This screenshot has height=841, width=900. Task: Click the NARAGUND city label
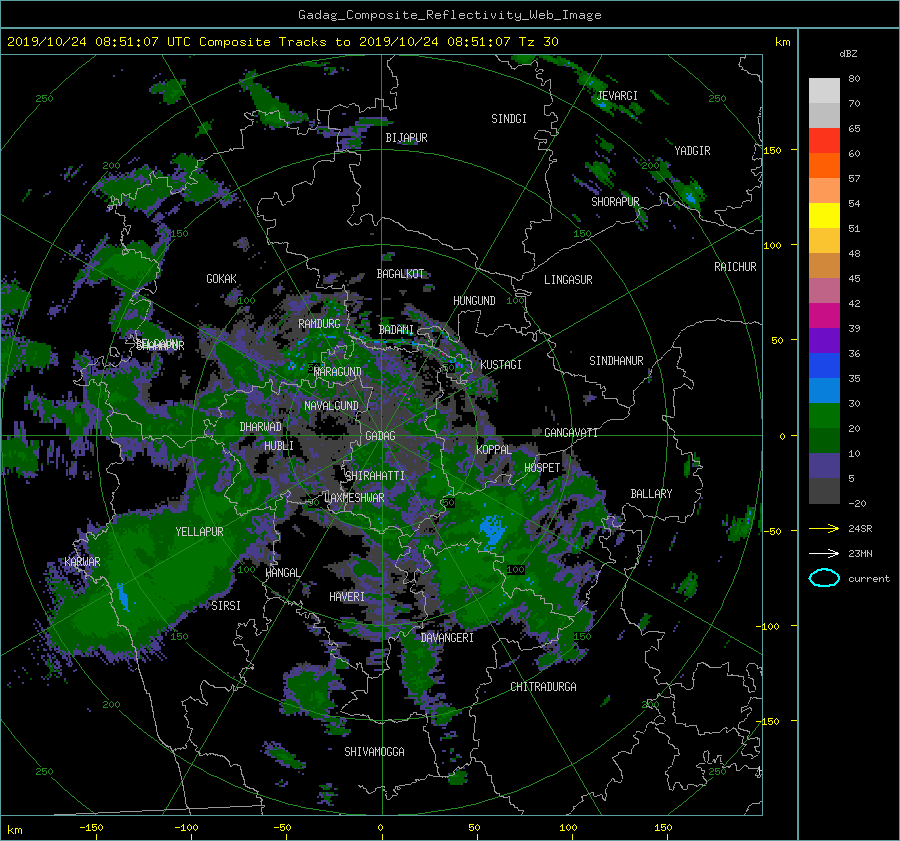pos(338,372)
